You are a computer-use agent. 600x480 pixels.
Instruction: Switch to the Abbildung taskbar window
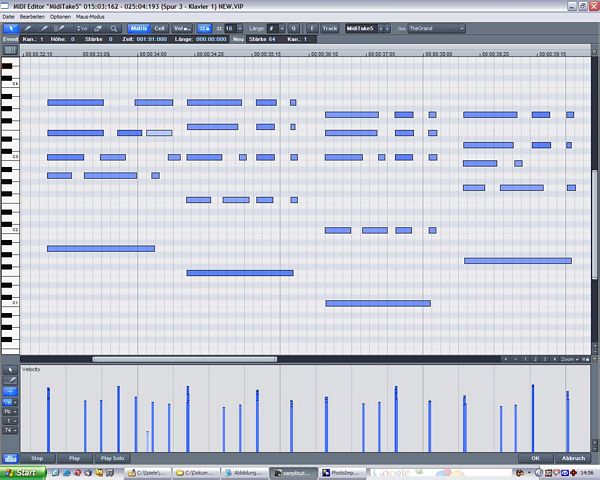244,473
